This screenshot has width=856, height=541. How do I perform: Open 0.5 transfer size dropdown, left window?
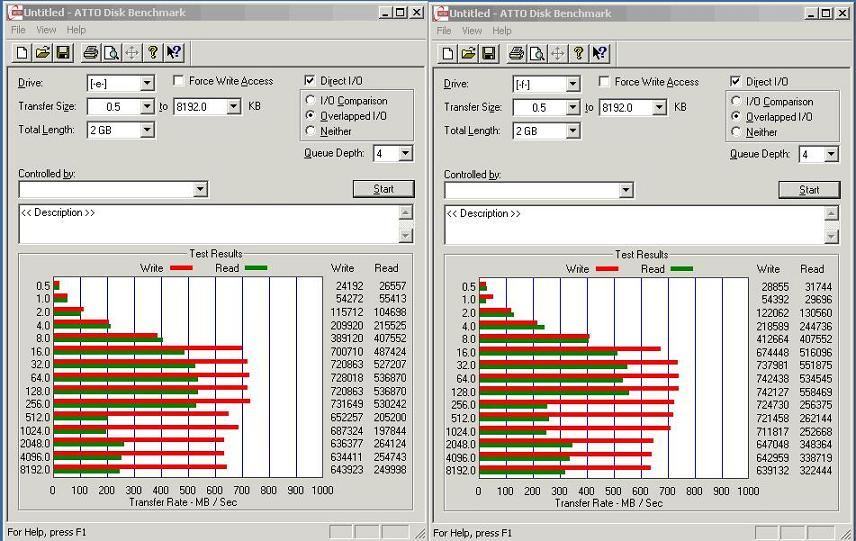point(147,106)
